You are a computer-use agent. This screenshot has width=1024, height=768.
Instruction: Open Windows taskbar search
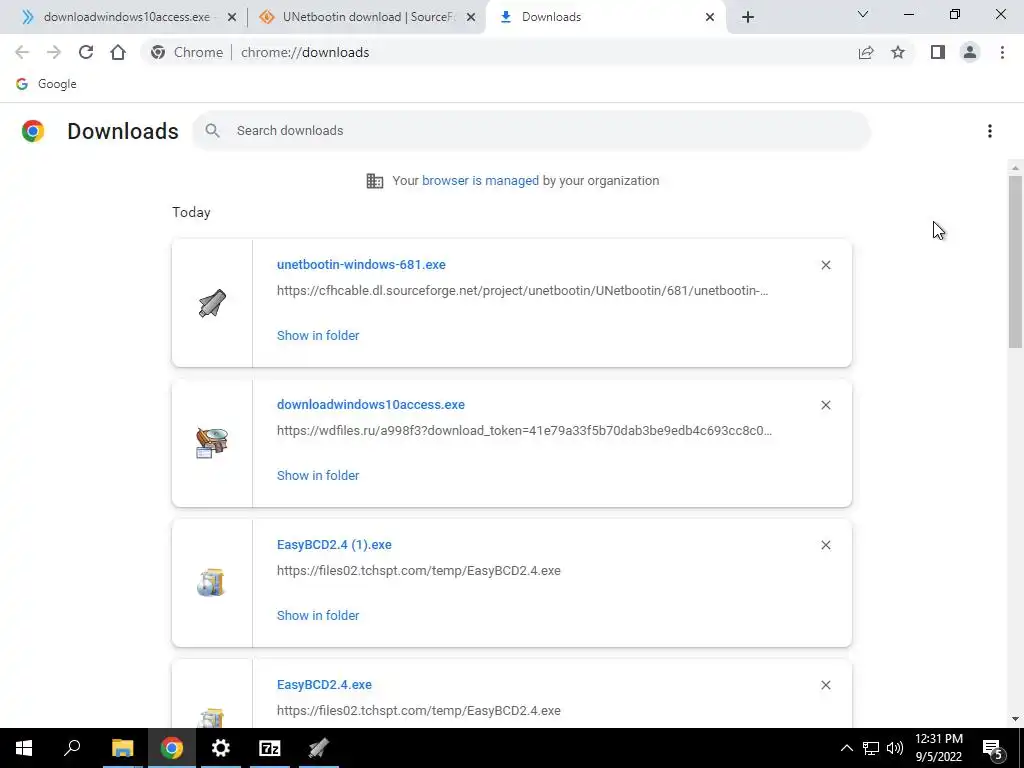[72, 748]
